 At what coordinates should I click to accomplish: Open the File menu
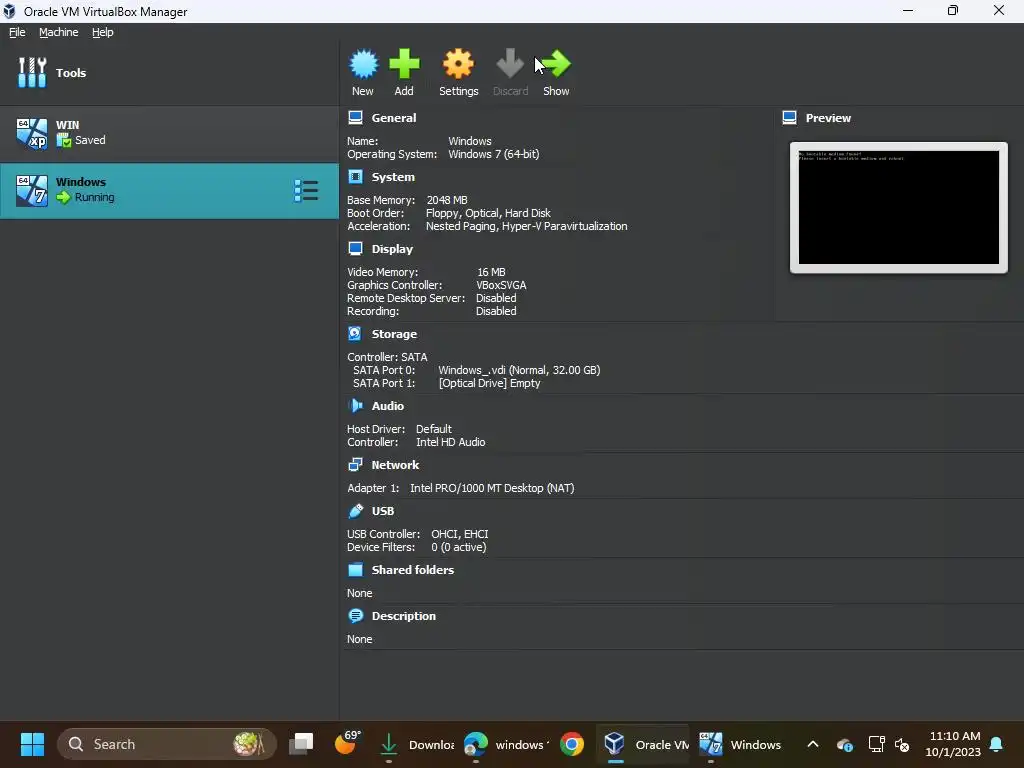pyautogui.click(x=17, y=32)
